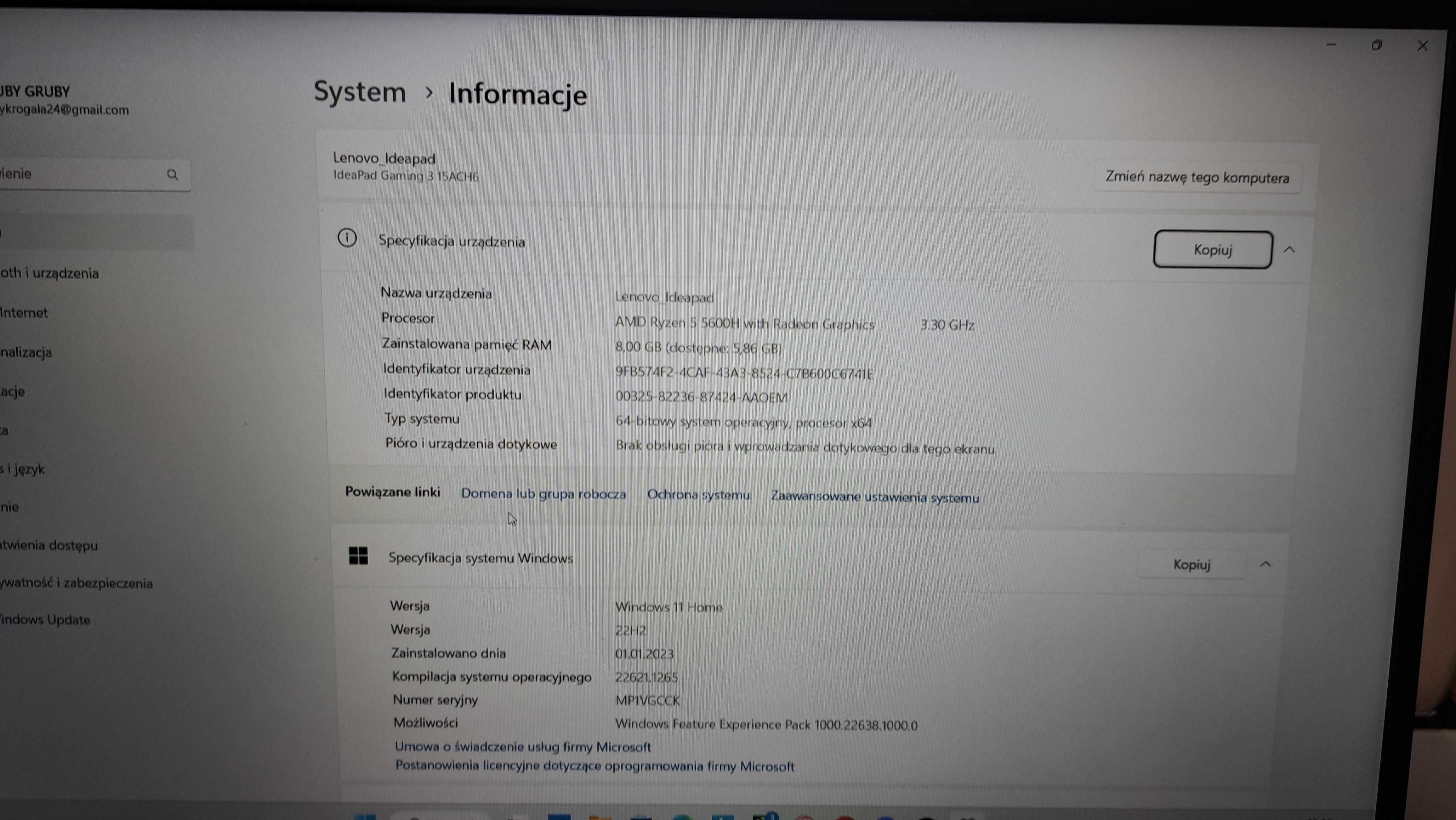The image size is (1456, 820).
Task: Close the Settings window
Action: tap(1423, 46)
